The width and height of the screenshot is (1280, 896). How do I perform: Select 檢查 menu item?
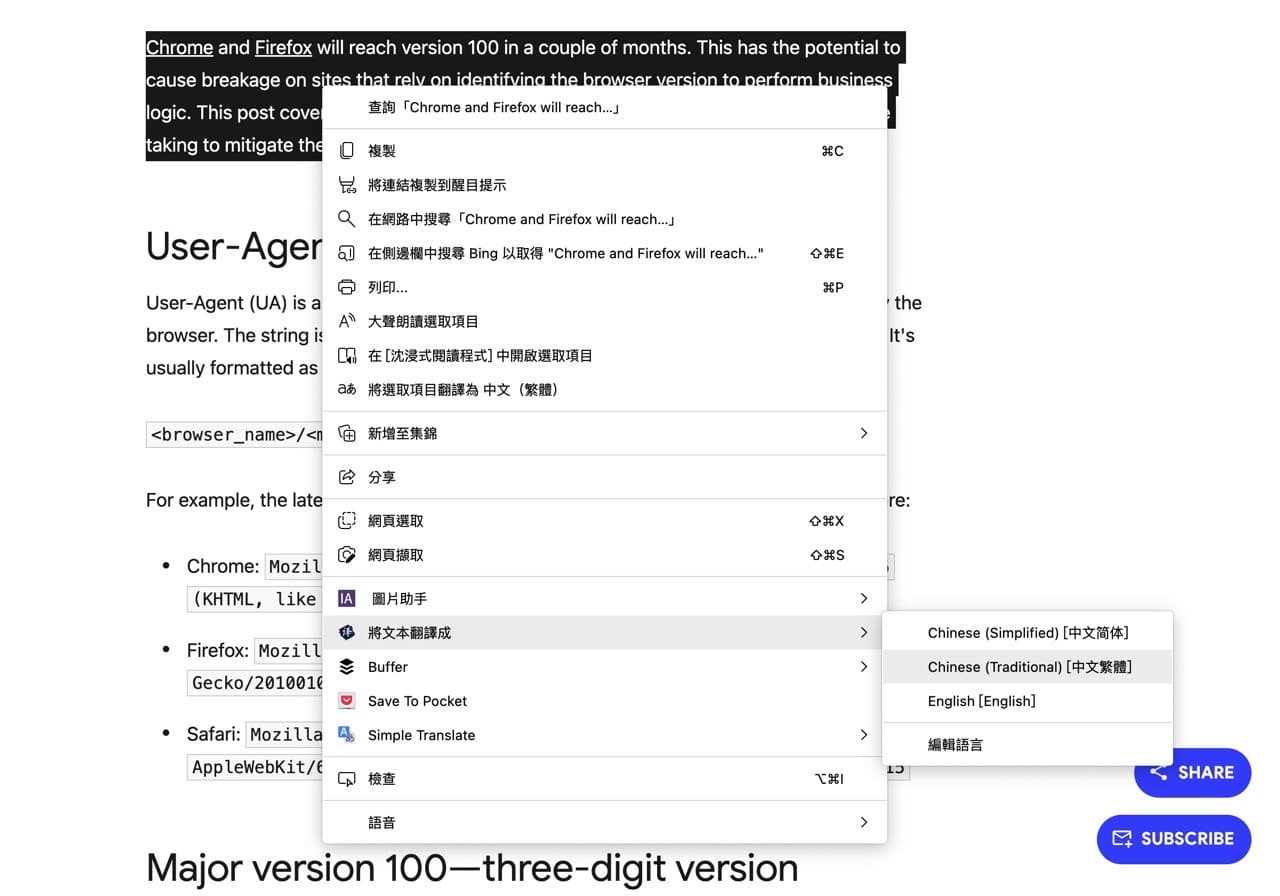[604, 779]
